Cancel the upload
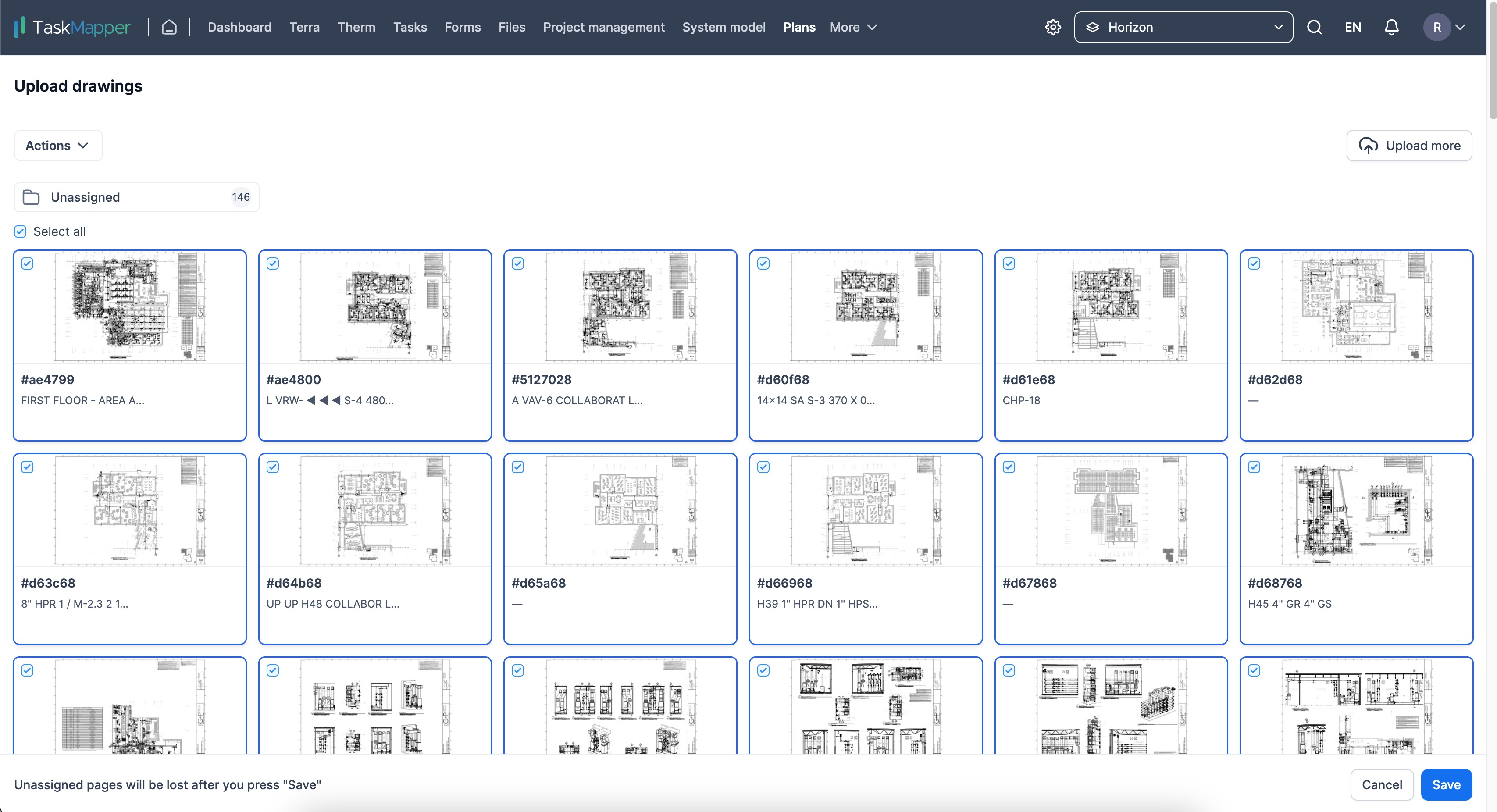Image resolution: width=1497 pixels, height=812 pixels. pos(1381,785)
